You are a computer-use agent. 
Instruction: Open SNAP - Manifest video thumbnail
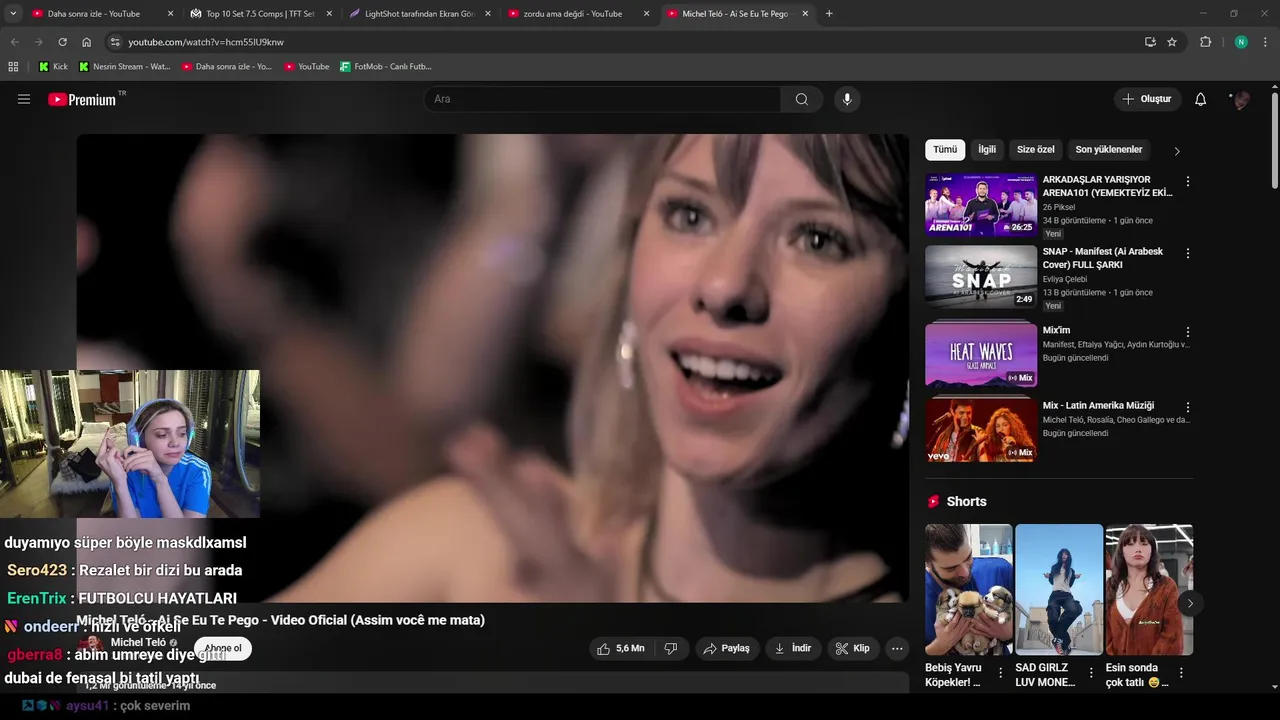pos(981,277)
